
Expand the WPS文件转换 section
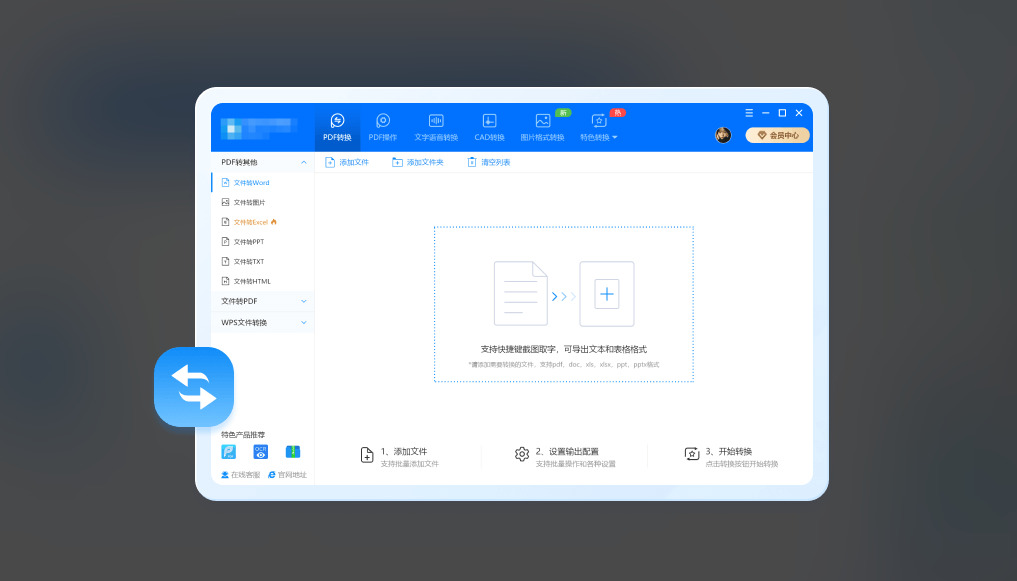tap(263, 322)
